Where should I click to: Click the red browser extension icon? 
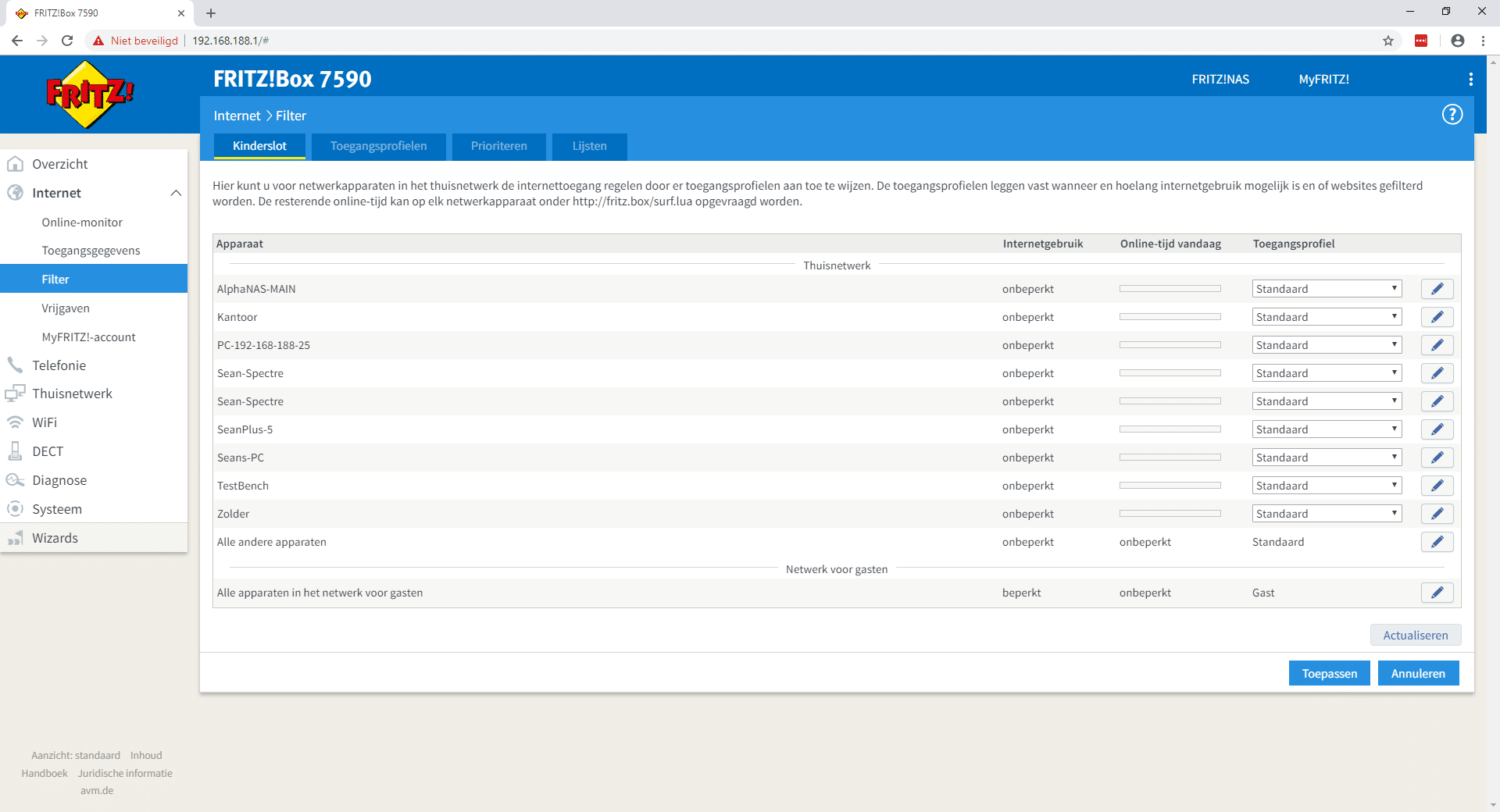tap(1421, 41)
